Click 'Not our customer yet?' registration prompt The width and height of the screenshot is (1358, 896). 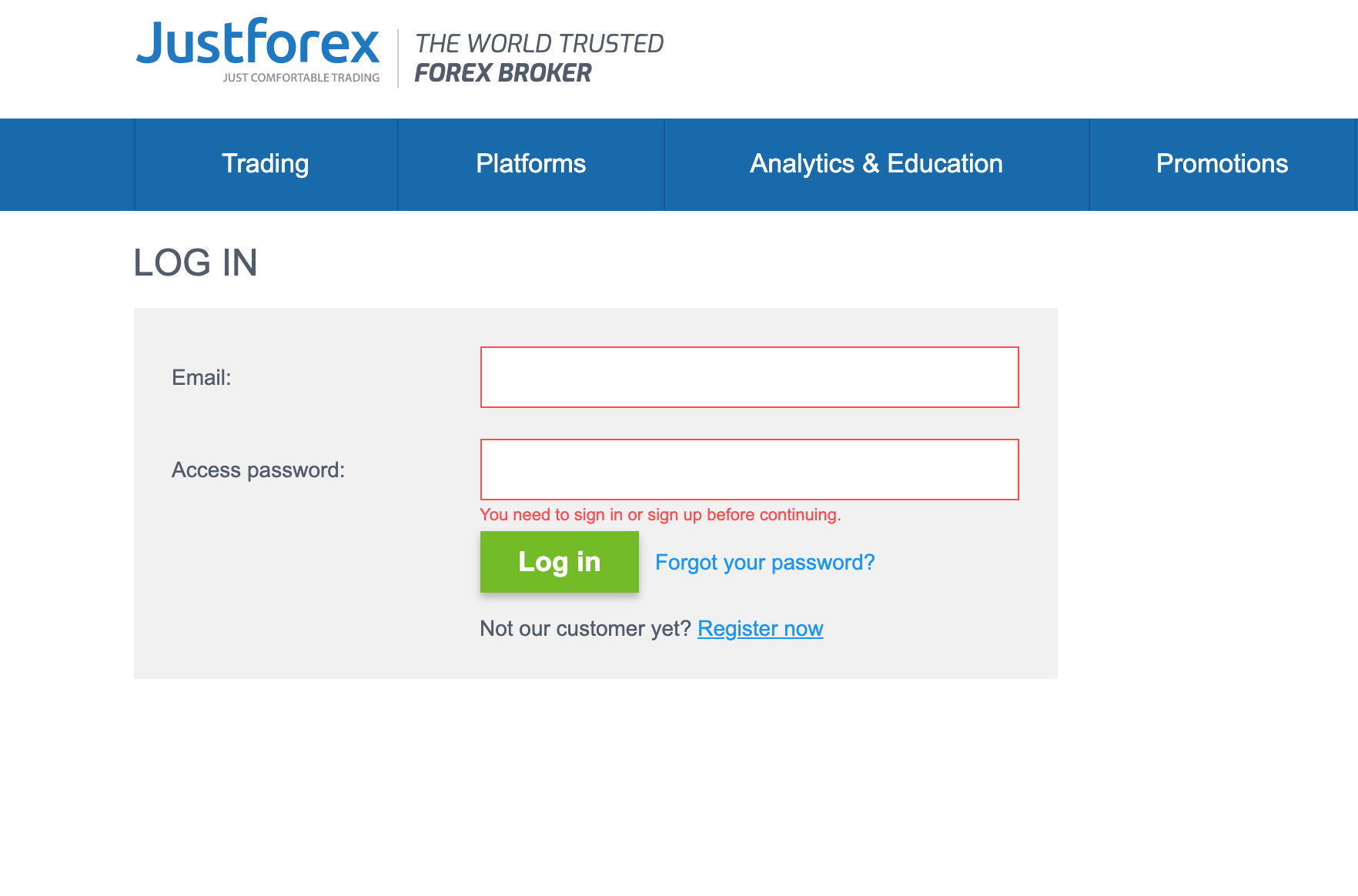click(584, 628)
